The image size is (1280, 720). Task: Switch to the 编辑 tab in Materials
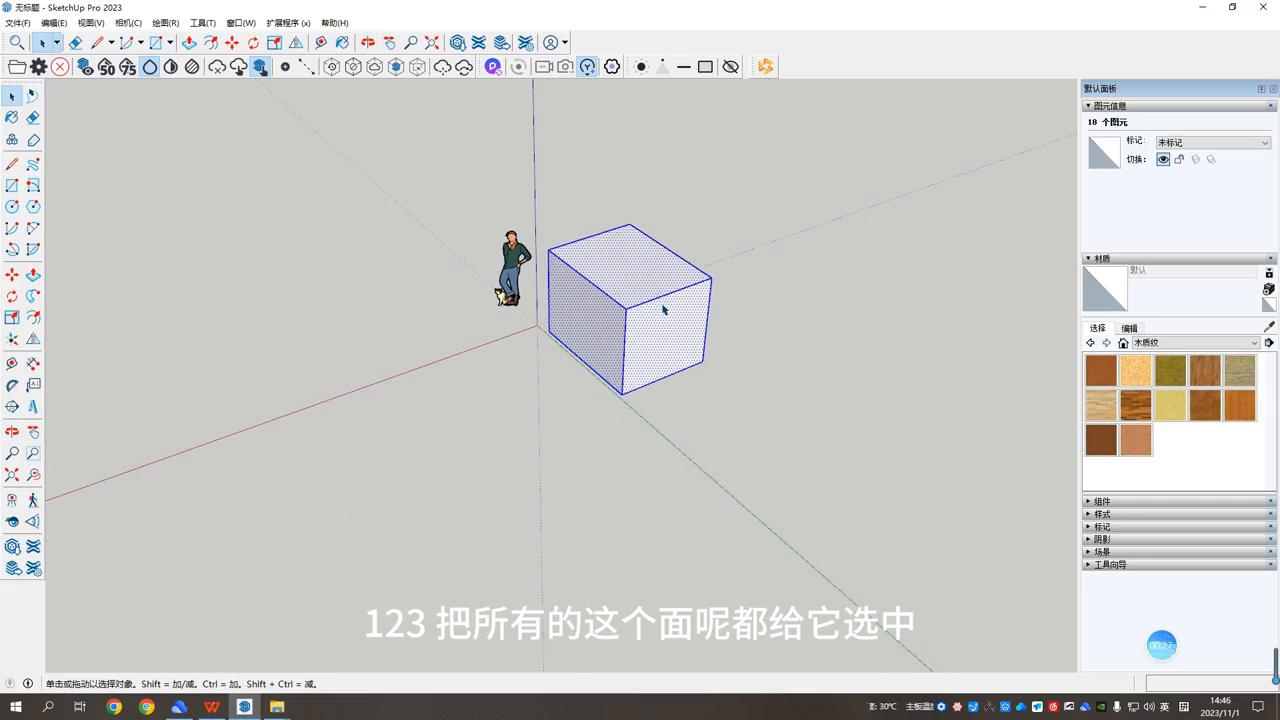(1129, 327)
